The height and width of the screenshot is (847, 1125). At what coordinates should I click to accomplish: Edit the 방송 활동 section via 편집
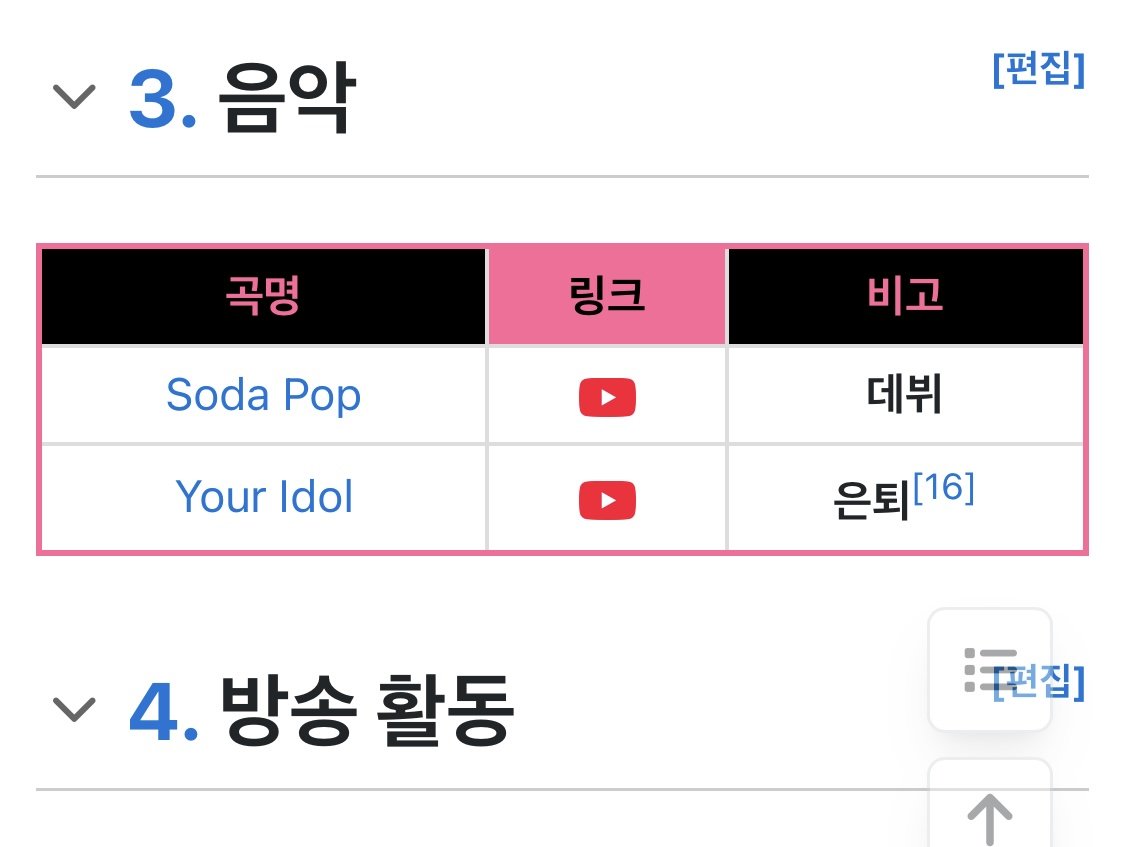pyautogui.click(x=1038, y=681)
